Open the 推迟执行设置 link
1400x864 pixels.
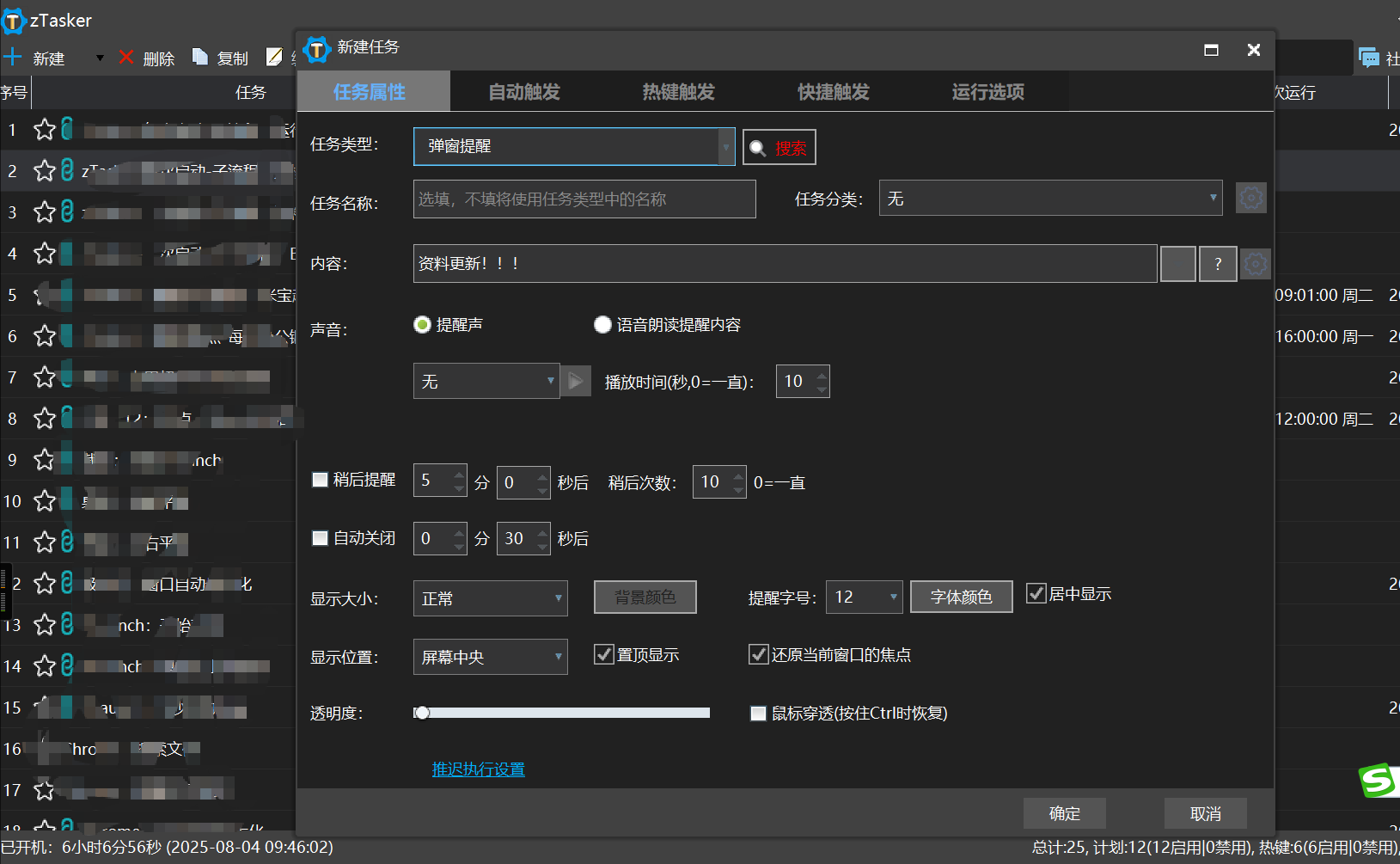pyautogui.click(x=478, y=769)
